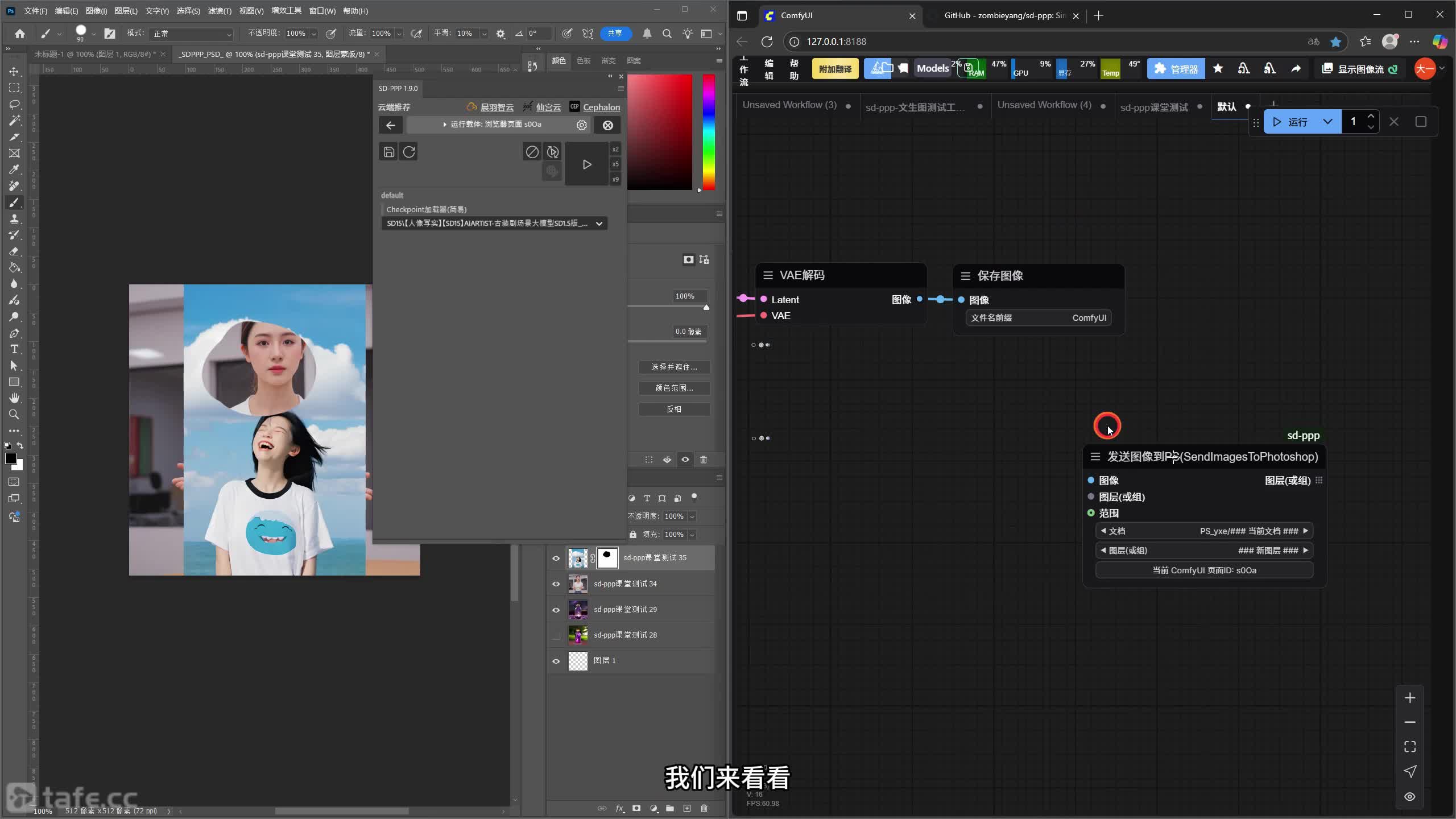Open layer opacity dropdown in Layers panel
Screen dimensions: 1456x819
692,516
